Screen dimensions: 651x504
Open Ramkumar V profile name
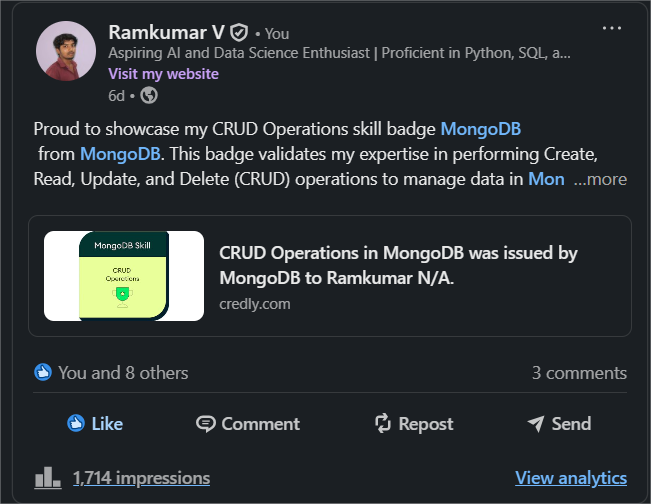pos(166,32)
